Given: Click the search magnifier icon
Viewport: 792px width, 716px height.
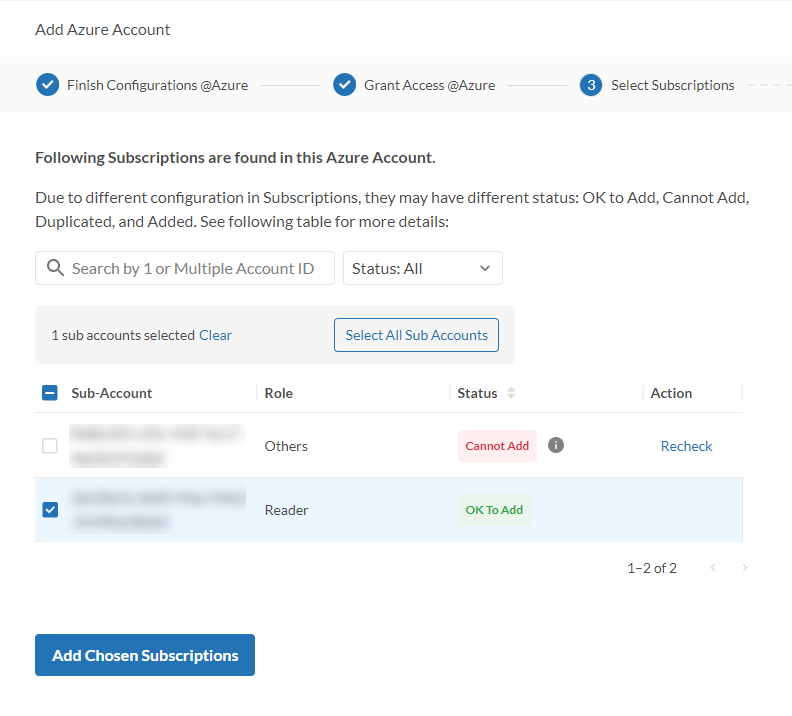Looking at the screenshot, I should pyautogui.click(x=56, y=268).
